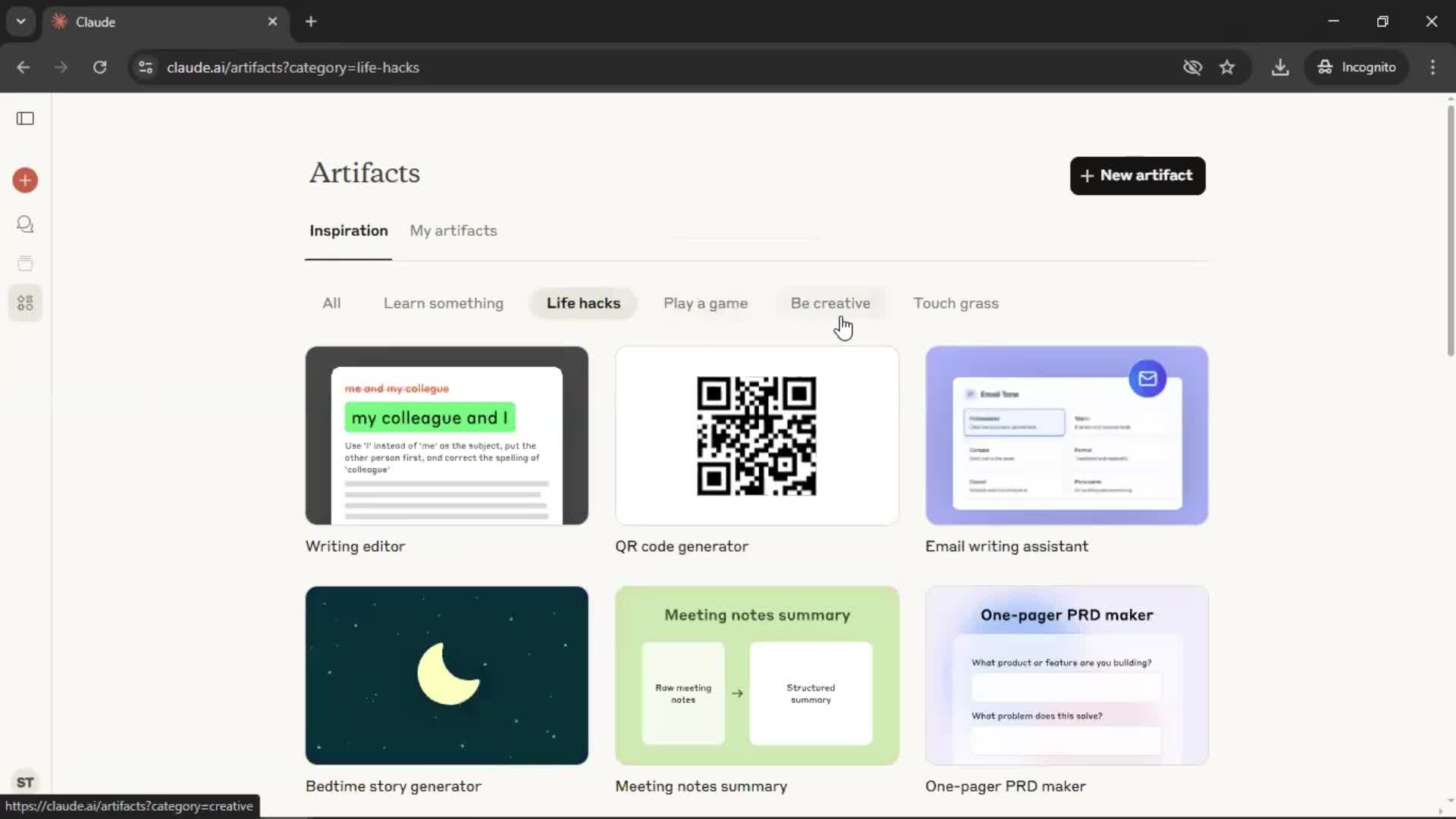Select the Play a game category
1456x819 pixels.
pos(705,303)
